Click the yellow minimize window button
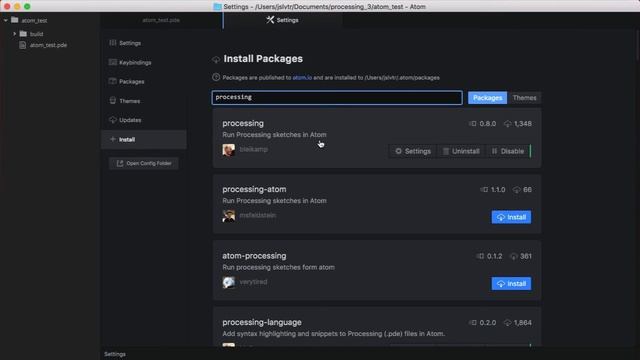 point(17,7)
